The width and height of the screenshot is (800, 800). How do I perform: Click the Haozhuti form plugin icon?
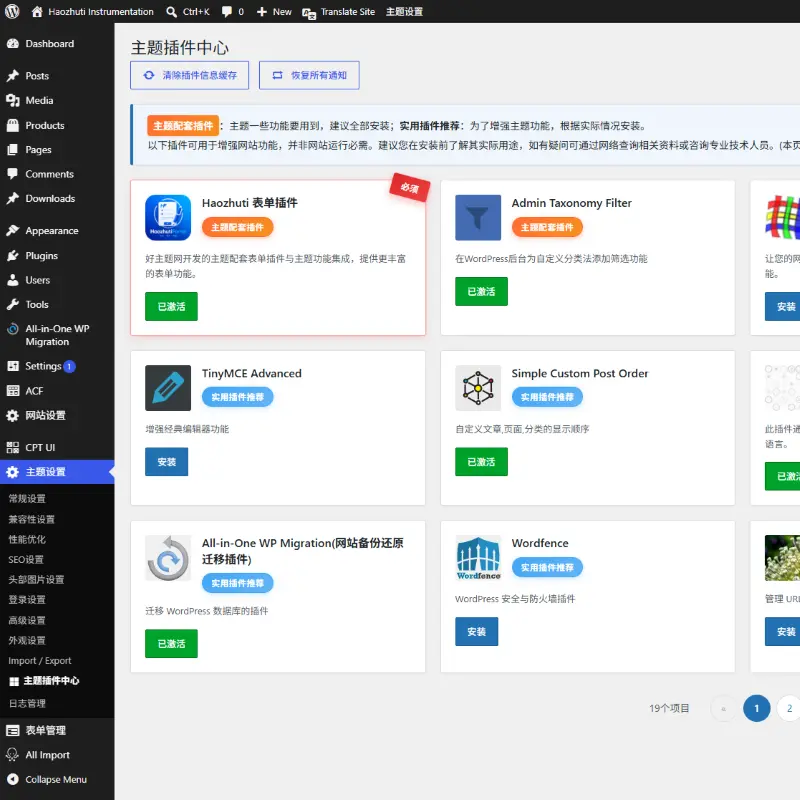pyautogui.click(x=168, y=218)
